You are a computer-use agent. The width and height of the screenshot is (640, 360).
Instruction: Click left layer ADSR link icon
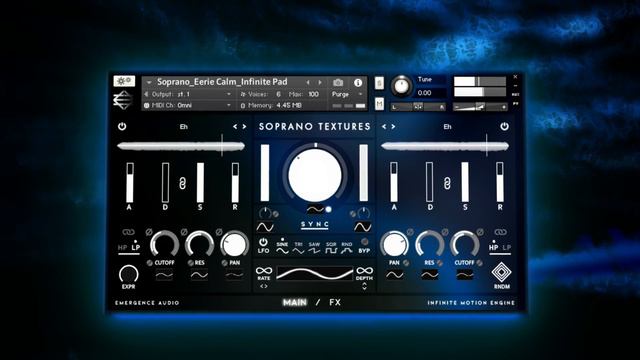[x=182, y=183]
